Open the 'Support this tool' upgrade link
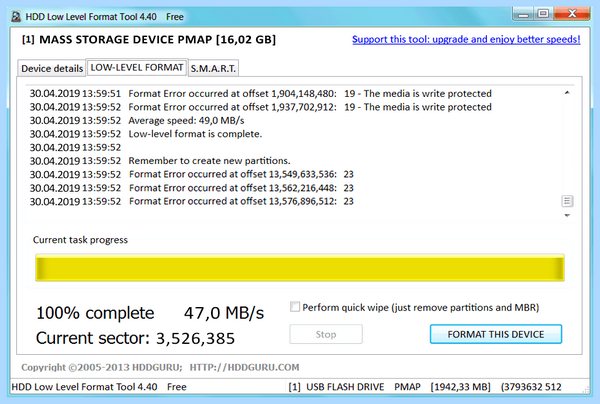Screen dimensions: 600x404 click(466, 39)
